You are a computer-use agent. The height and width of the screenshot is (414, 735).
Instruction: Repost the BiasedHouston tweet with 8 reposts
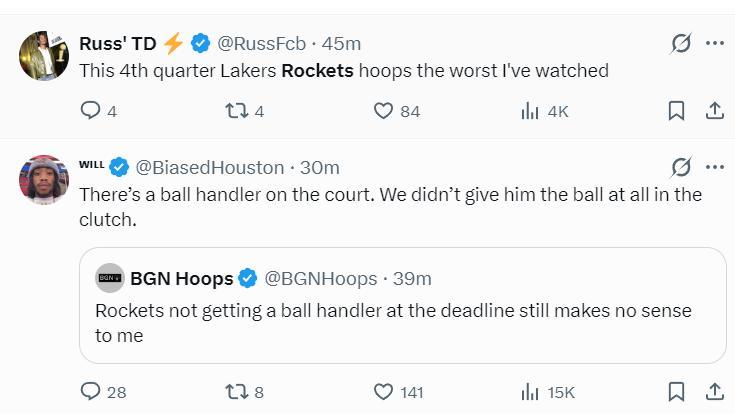coord(236,391)
